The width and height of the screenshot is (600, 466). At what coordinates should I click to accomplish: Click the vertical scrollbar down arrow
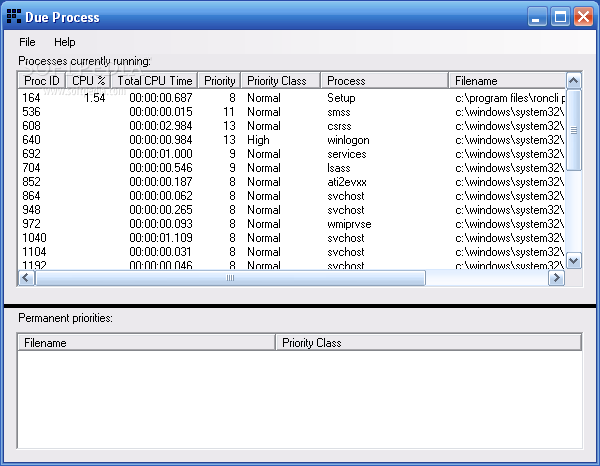(574, 261)
